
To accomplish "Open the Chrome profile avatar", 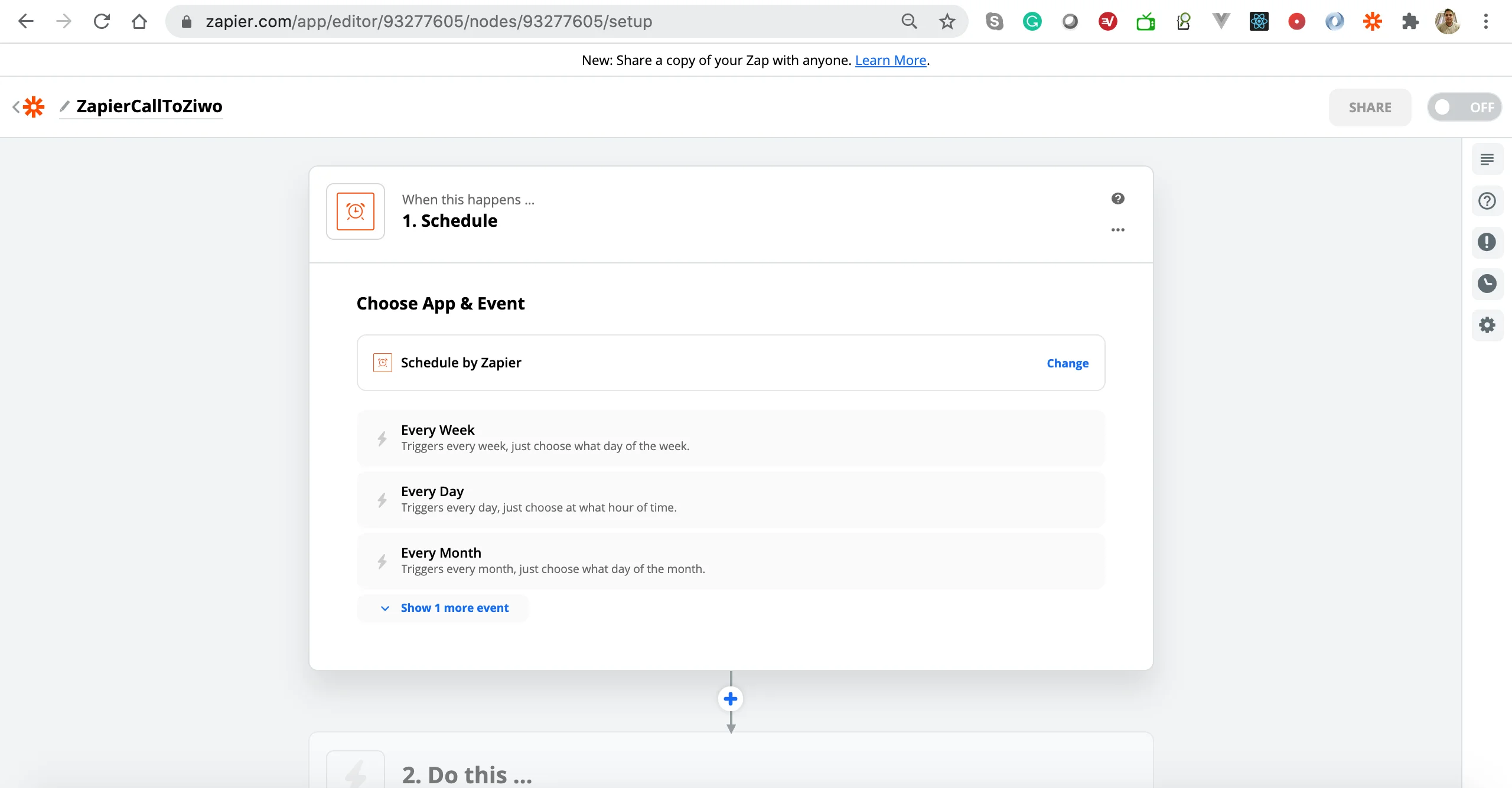I will pyautogui.click(x=1448, y=21).
